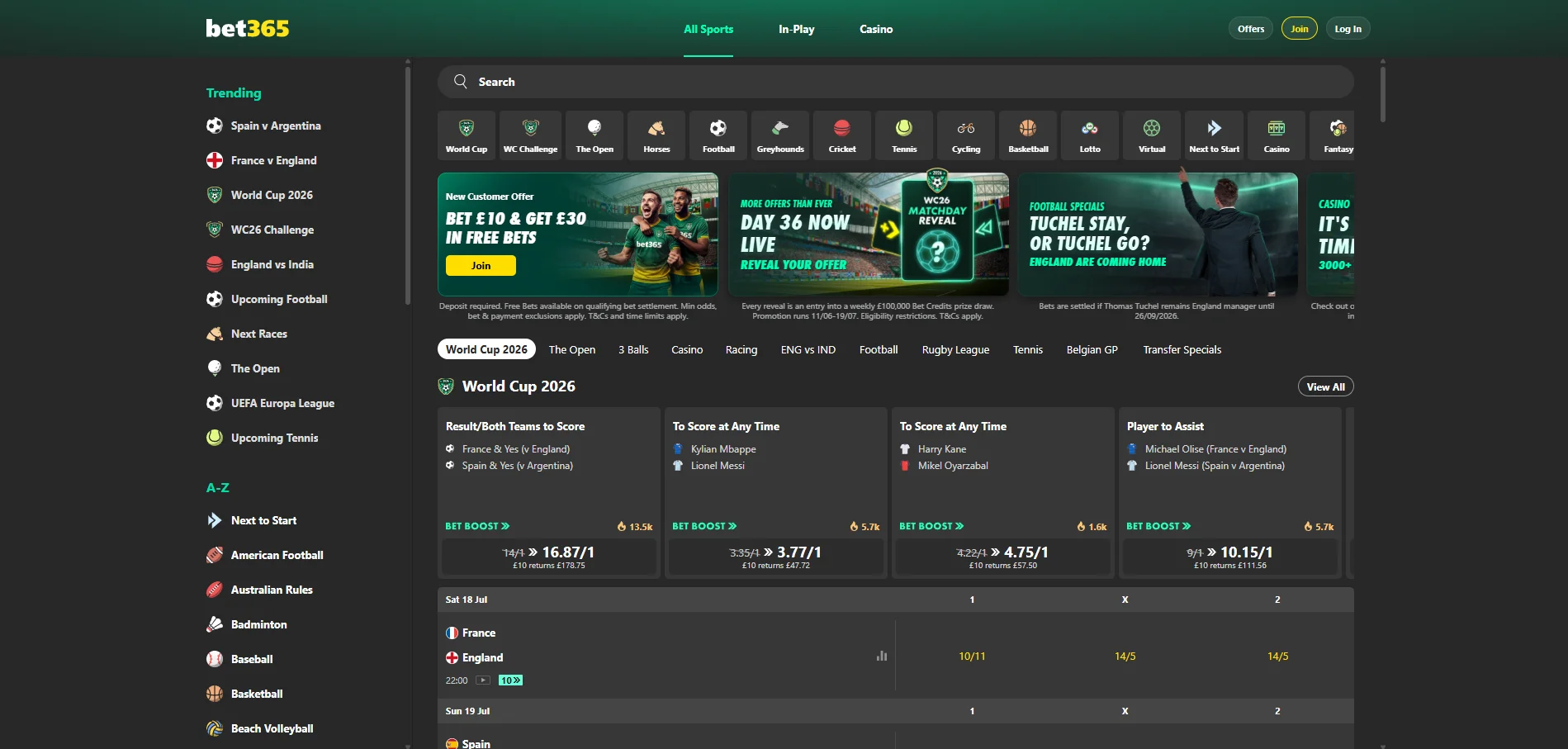Click the 10 bet boost badge under England
This screenshot has height=749, width=1568.
click(510, 680)
